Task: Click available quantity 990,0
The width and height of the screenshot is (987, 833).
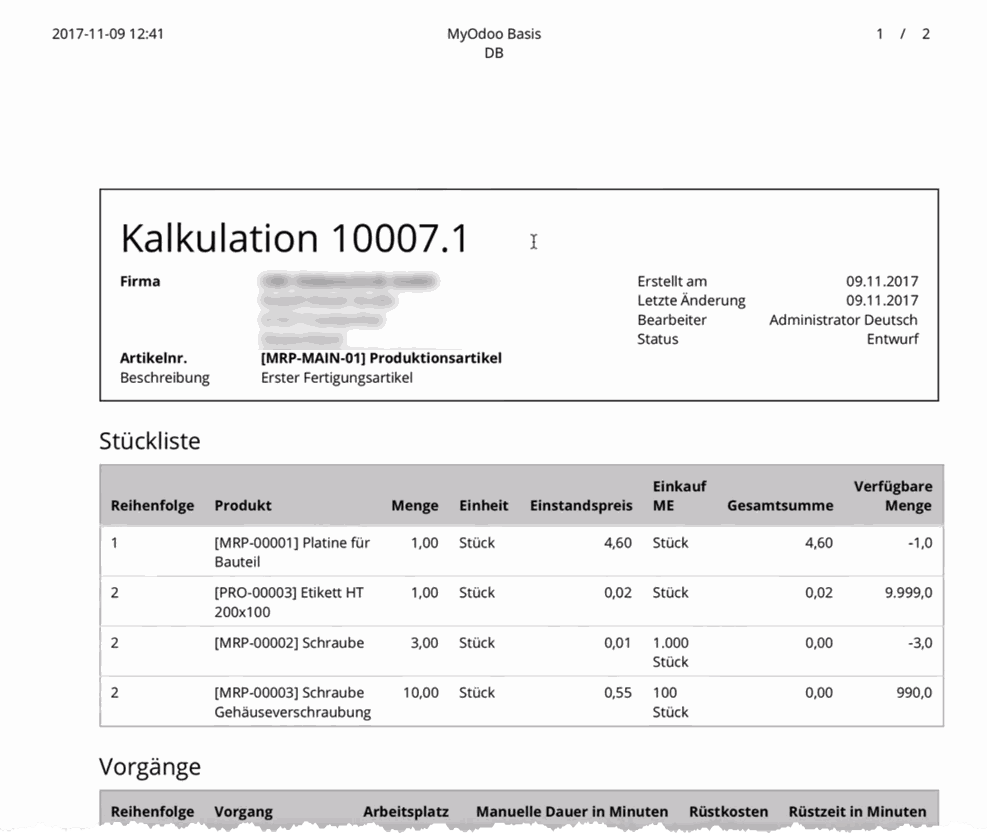Action: 914,693
